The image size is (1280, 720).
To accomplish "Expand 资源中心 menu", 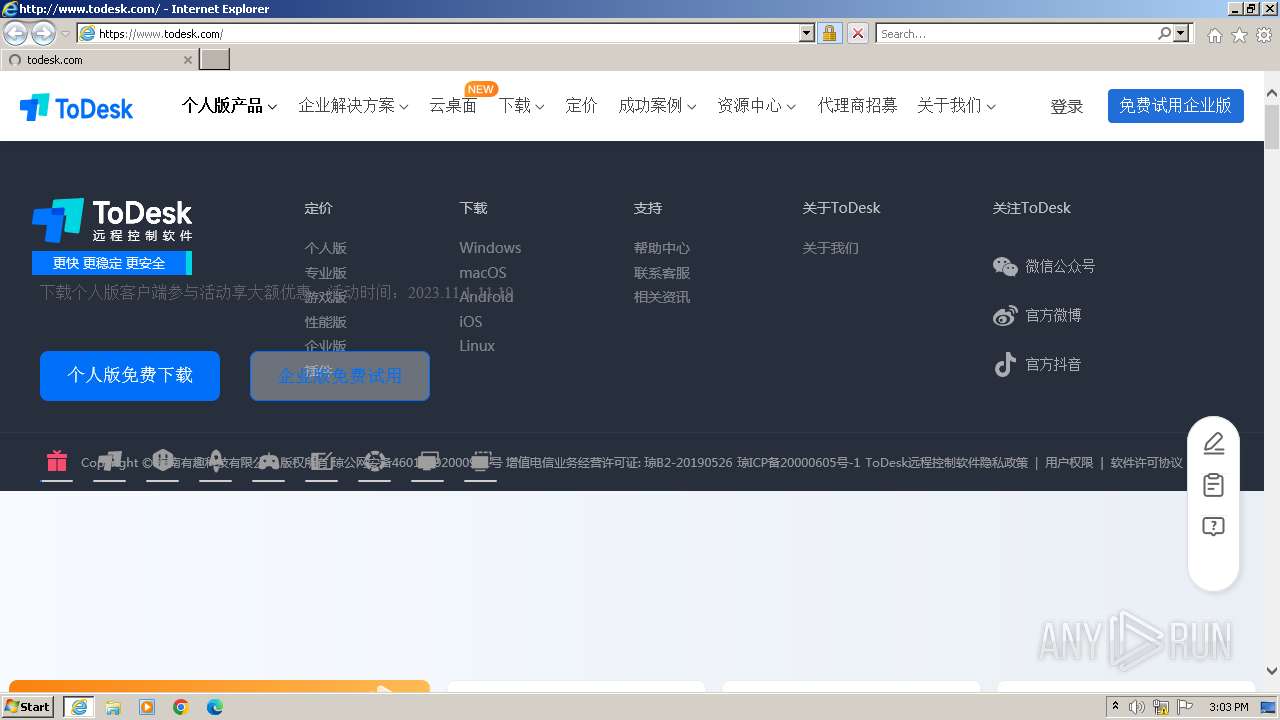I will pyautogui.click(x=756, y=105).
